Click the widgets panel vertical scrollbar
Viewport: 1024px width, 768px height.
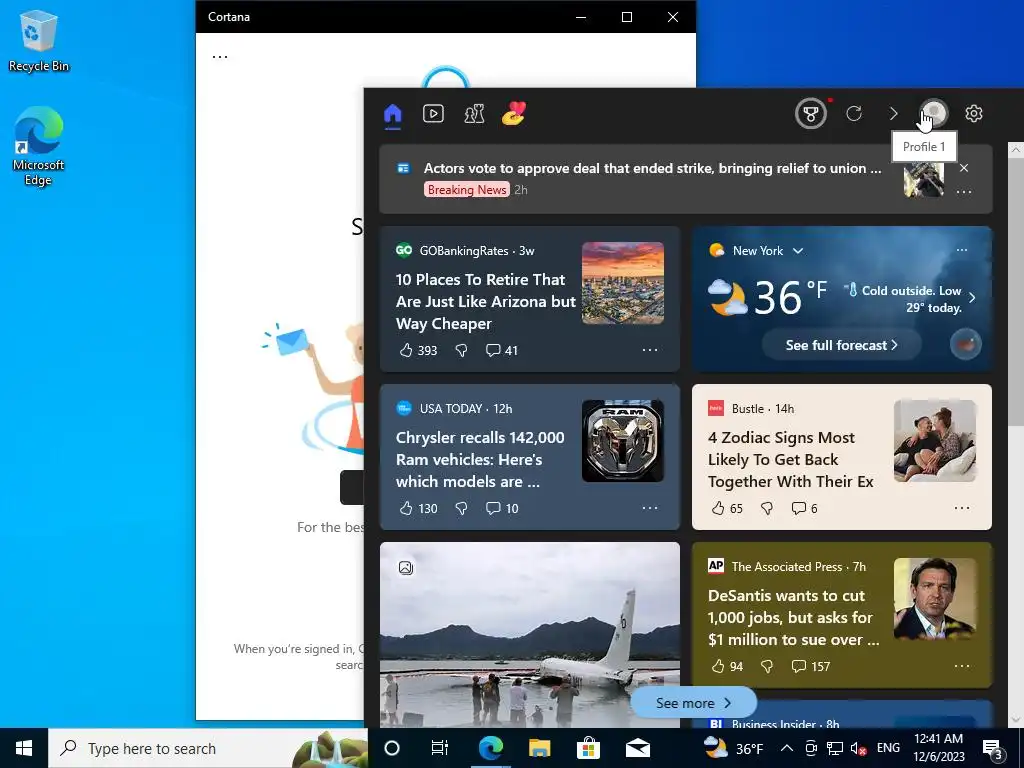(1016, 293)
